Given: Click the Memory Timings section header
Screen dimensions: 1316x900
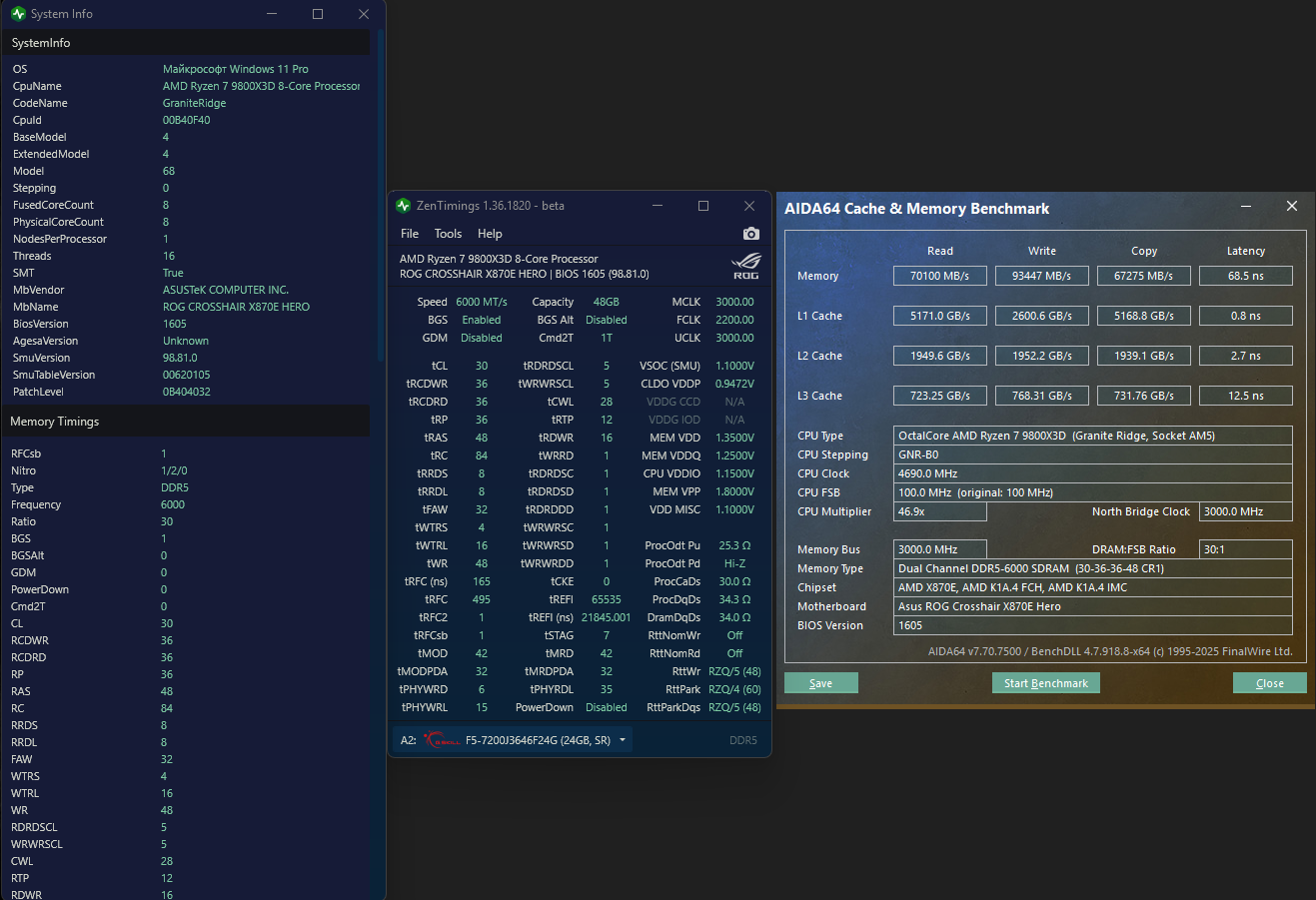Looking at the screenshot, I should coord(186,422).
